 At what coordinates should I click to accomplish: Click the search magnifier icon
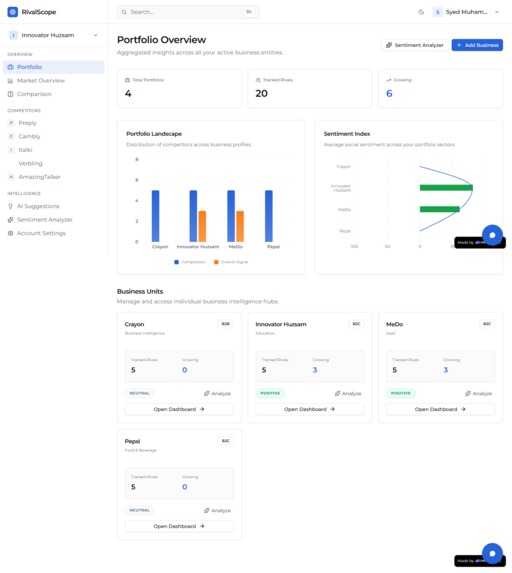(124, 12)
